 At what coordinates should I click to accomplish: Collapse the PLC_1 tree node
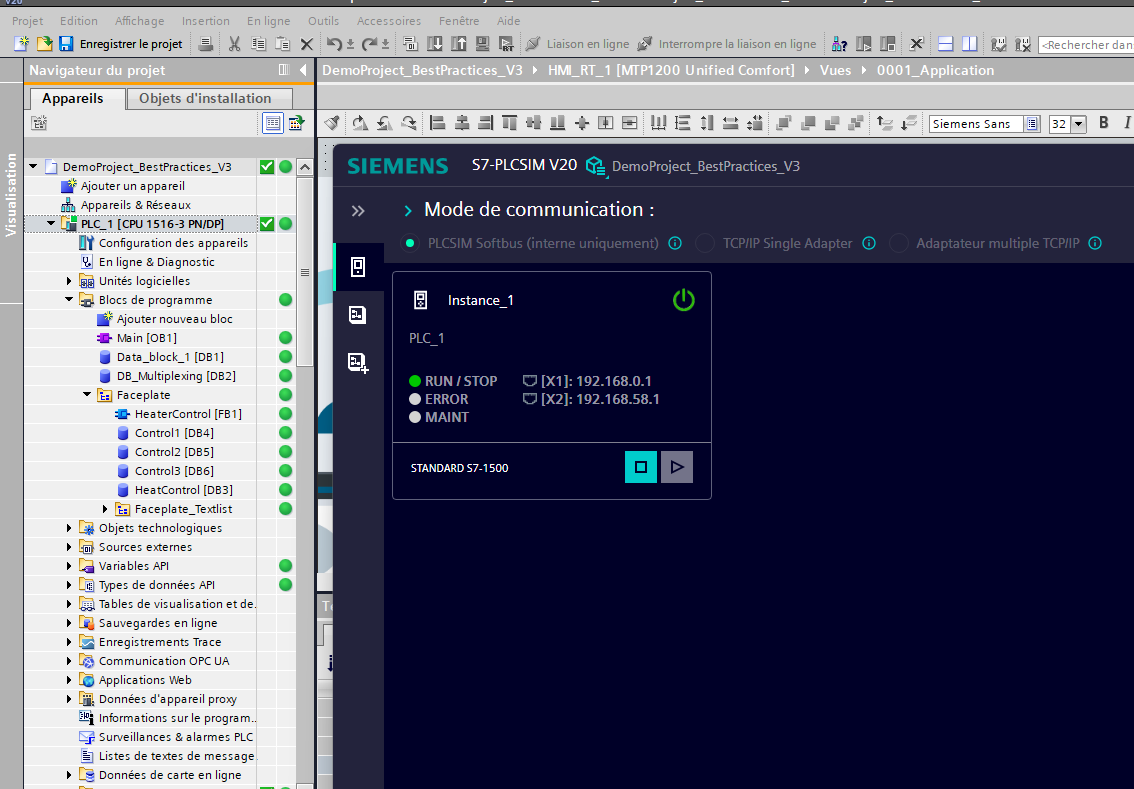(51, 223)
